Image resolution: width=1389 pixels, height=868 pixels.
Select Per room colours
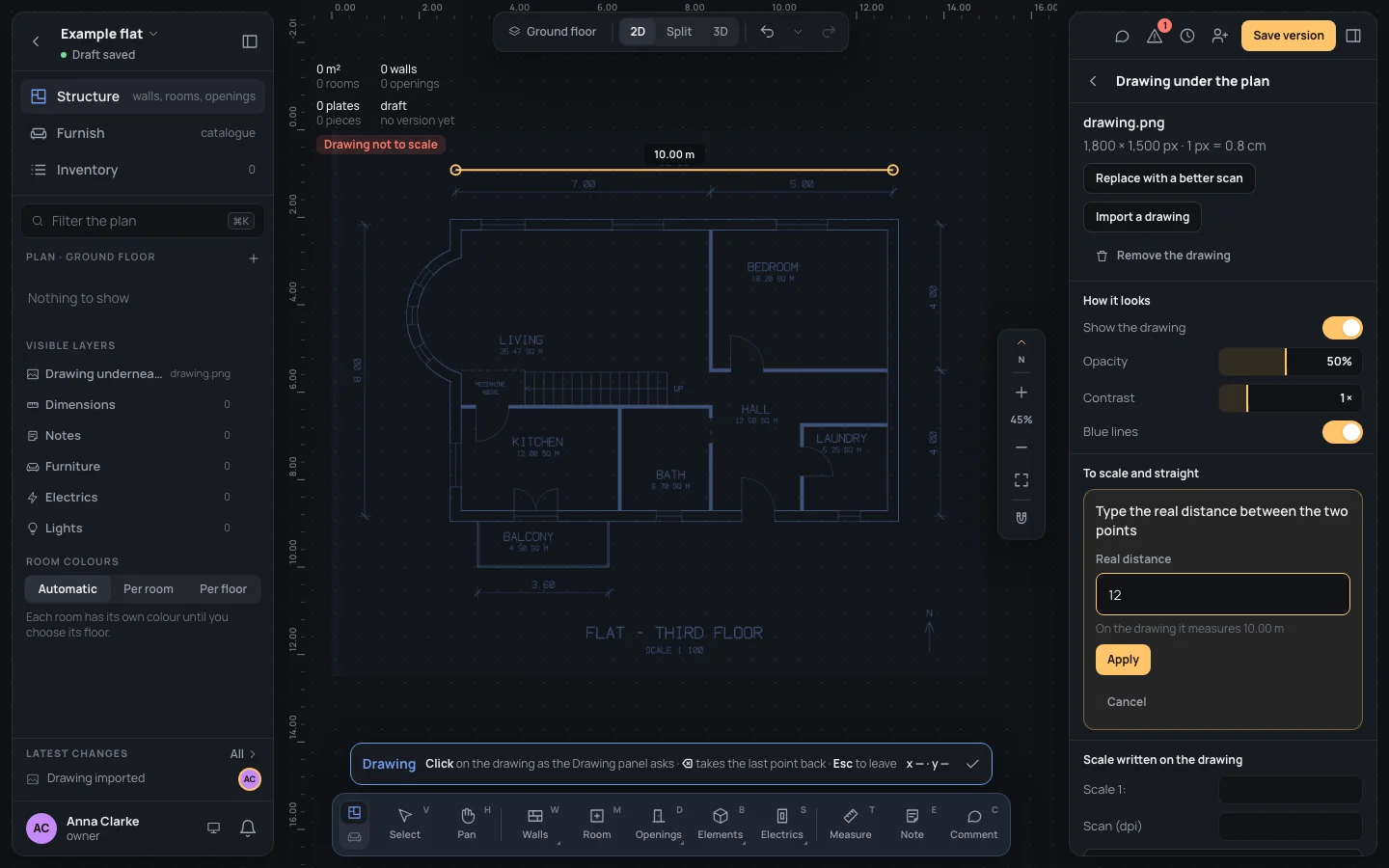tap(149, 589)
